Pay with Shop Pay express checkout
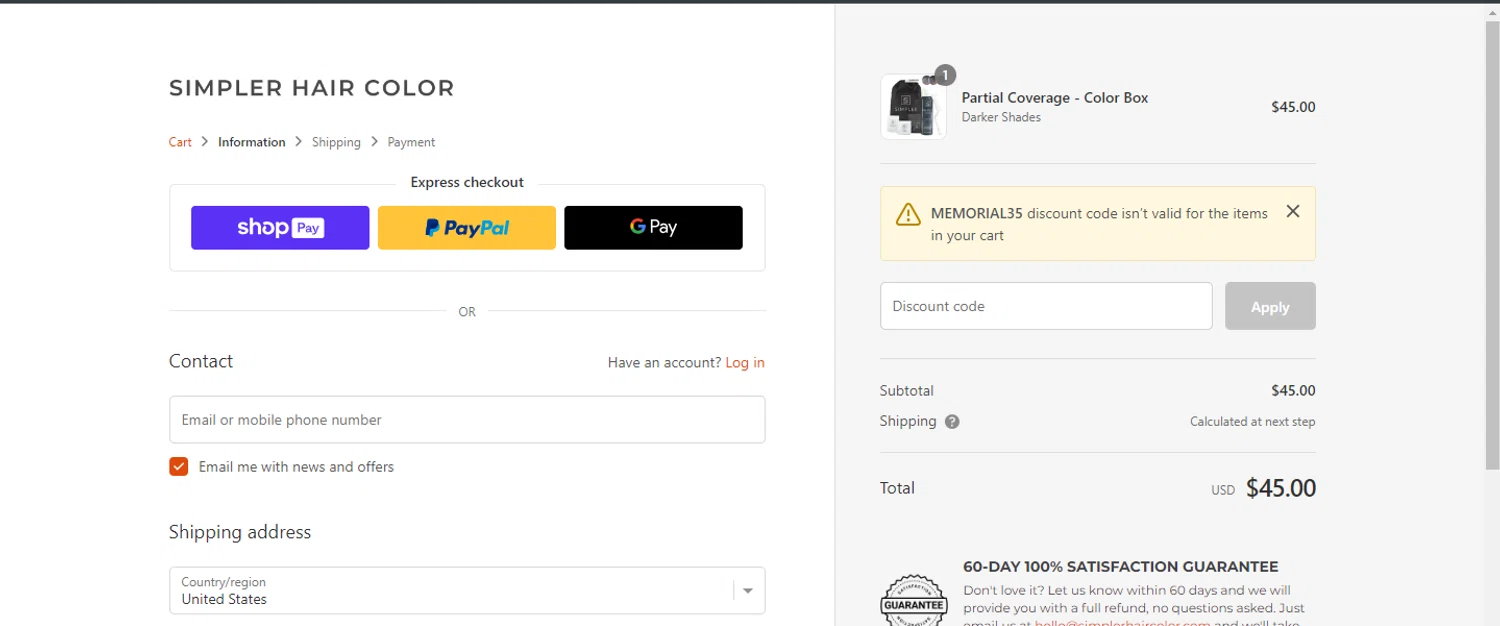The width and height of the screenshot is (1500, 626). pos(280,228)
